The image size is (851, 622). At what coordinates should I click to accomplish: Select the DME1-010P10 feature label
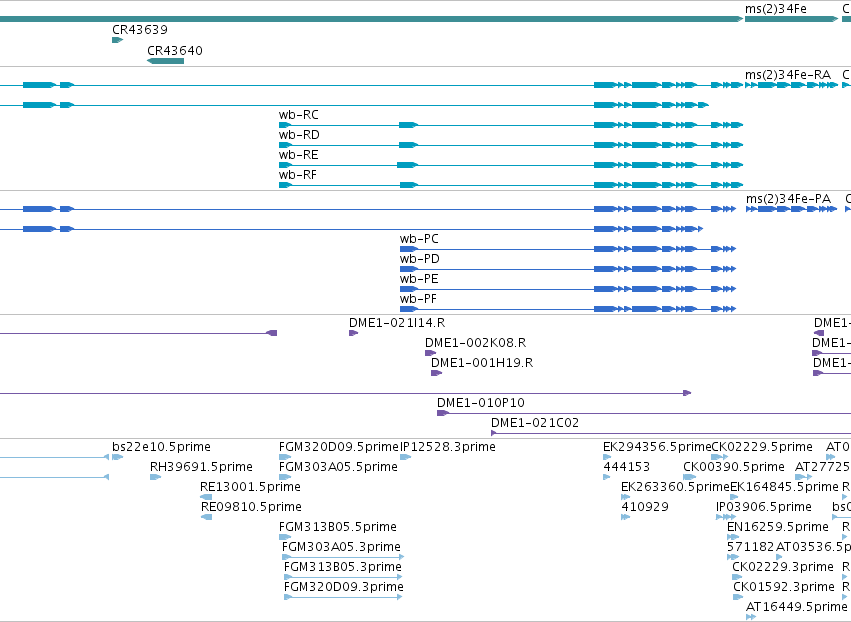coord(481,403)
